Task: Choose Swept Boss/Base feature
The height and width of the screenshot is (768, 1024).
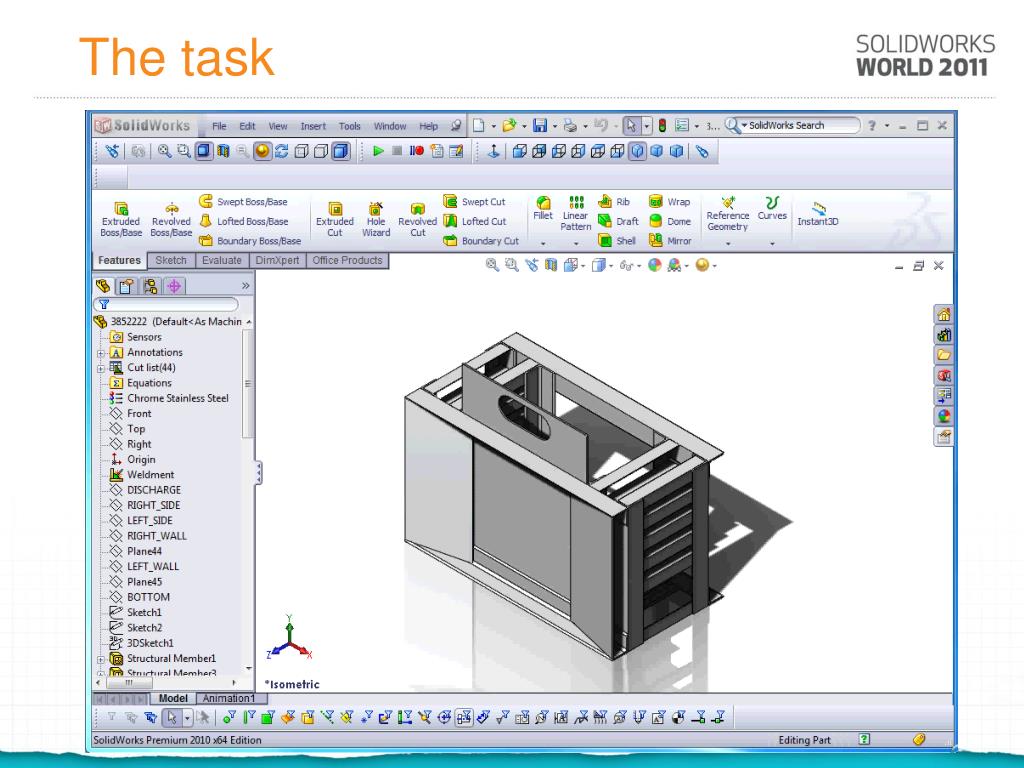Action: coord(243,202)
